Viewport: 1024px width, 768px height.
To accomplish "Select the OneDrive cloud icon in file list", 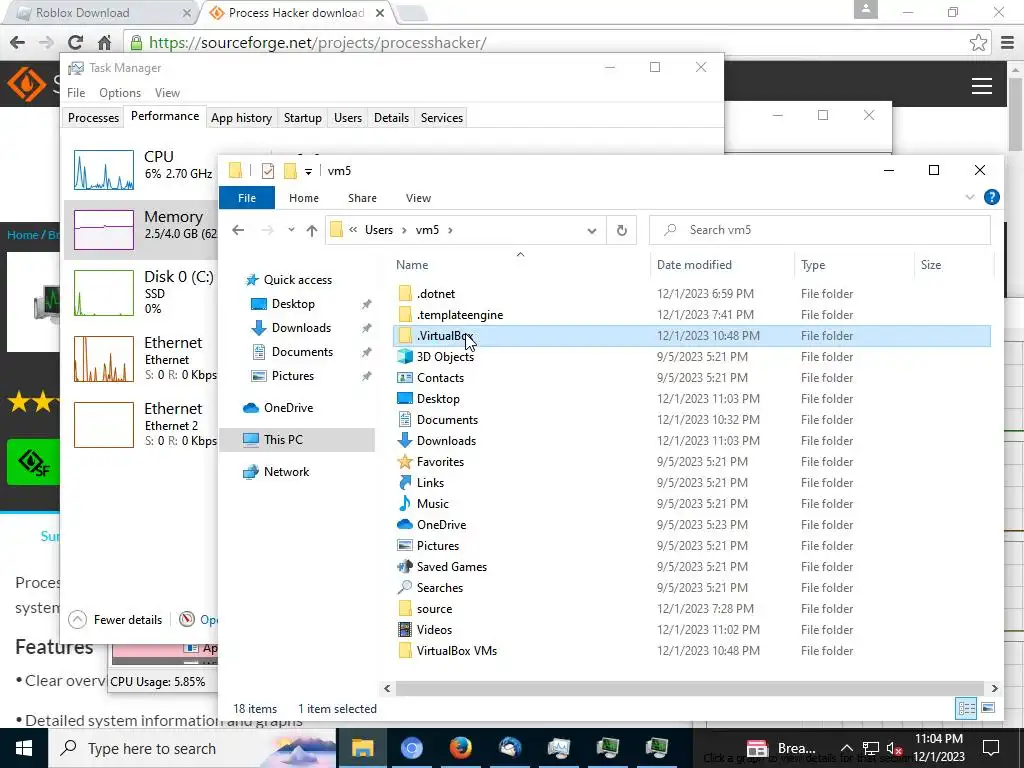I will tap(405, 524).
